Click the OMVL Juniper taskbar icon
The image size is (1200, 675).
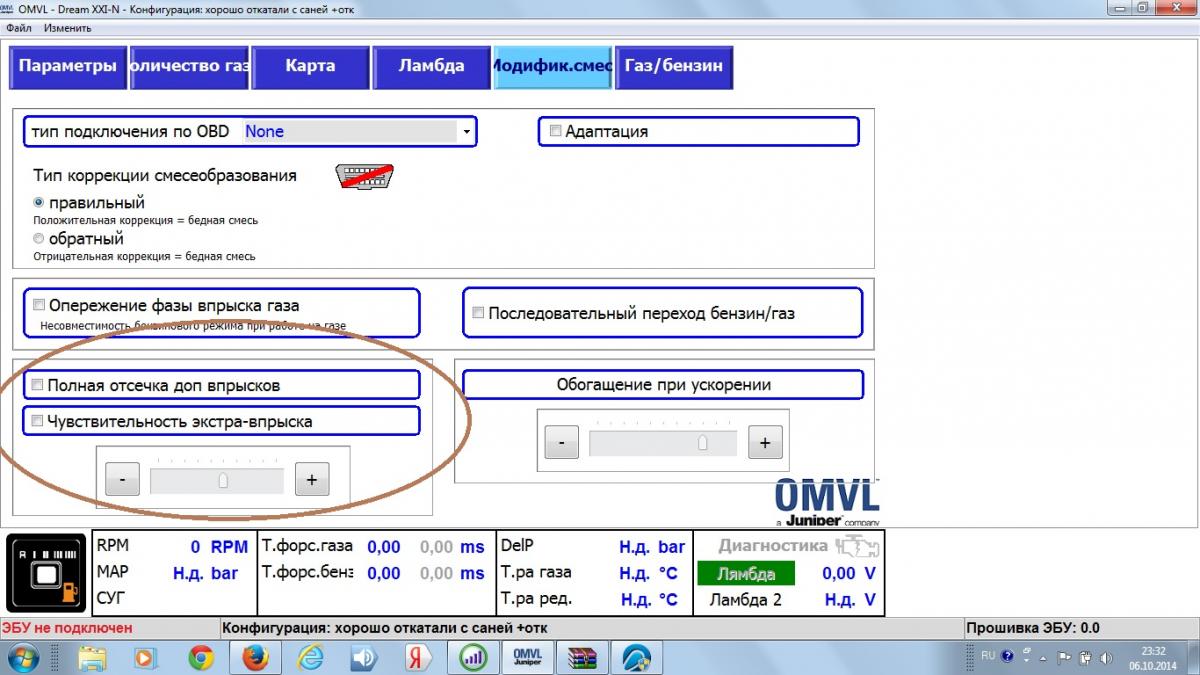[x=526, y=657]
